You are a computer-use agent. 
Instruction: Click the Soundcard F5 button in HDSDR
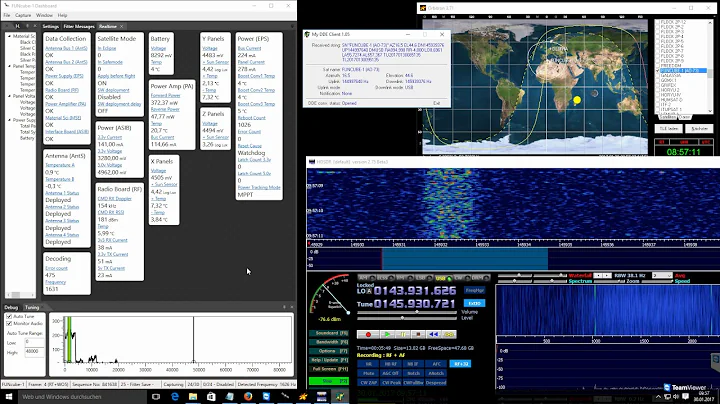click(x=329, y=333)
